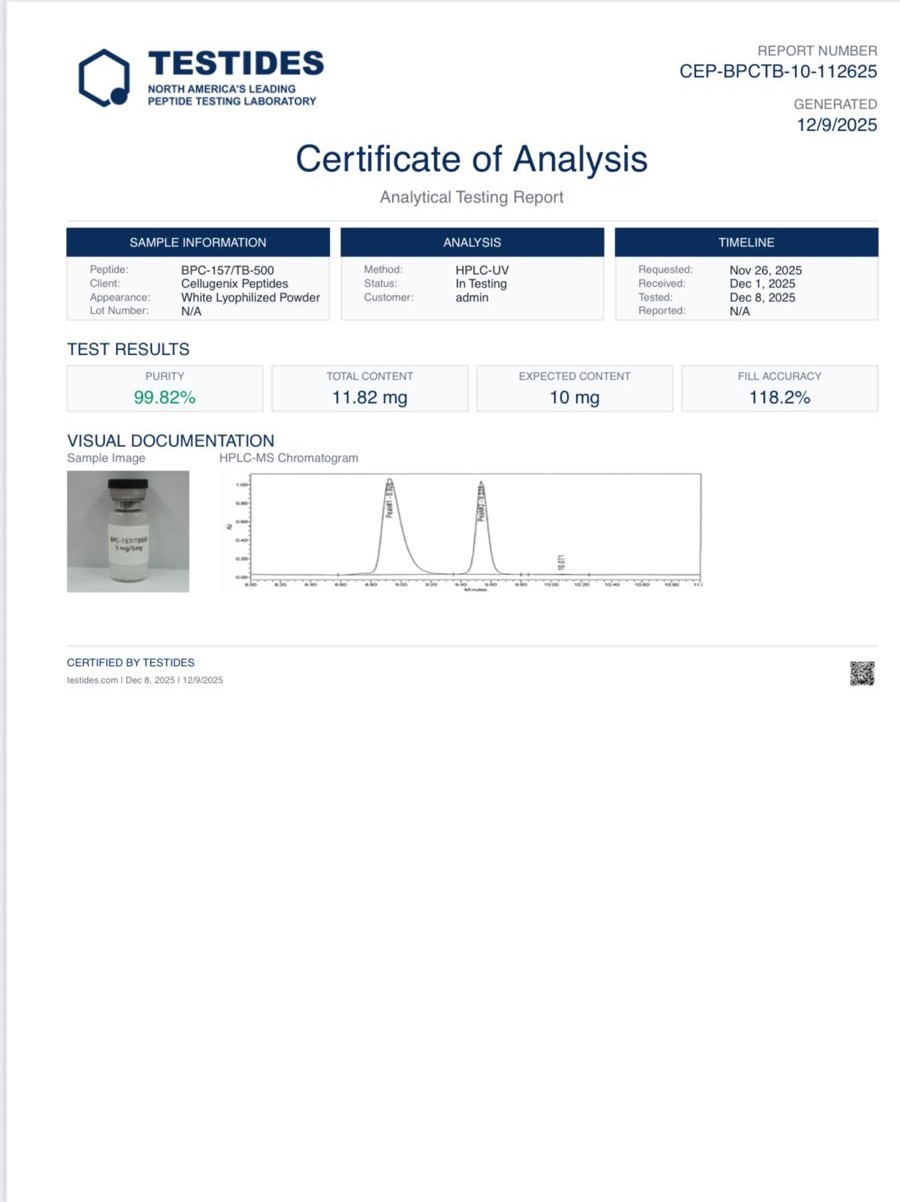Click the generated date 12/9/2025
Screen dimensions: 900x1202
(837, 124)
